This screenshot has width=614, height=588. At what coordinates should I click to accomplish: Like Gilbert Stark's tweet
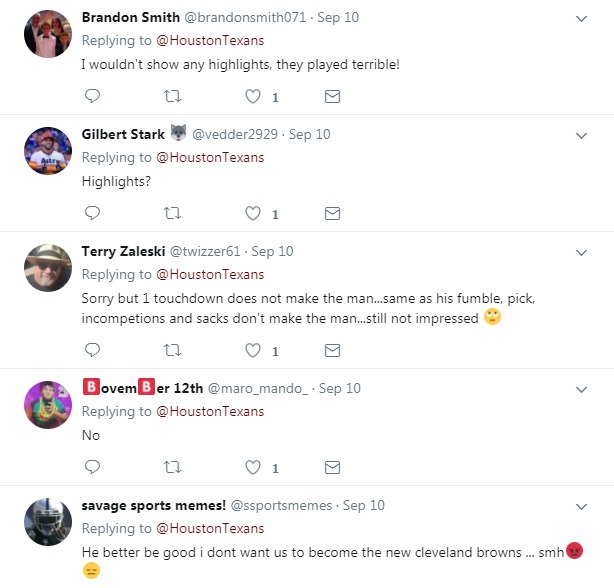coord(253,213)
